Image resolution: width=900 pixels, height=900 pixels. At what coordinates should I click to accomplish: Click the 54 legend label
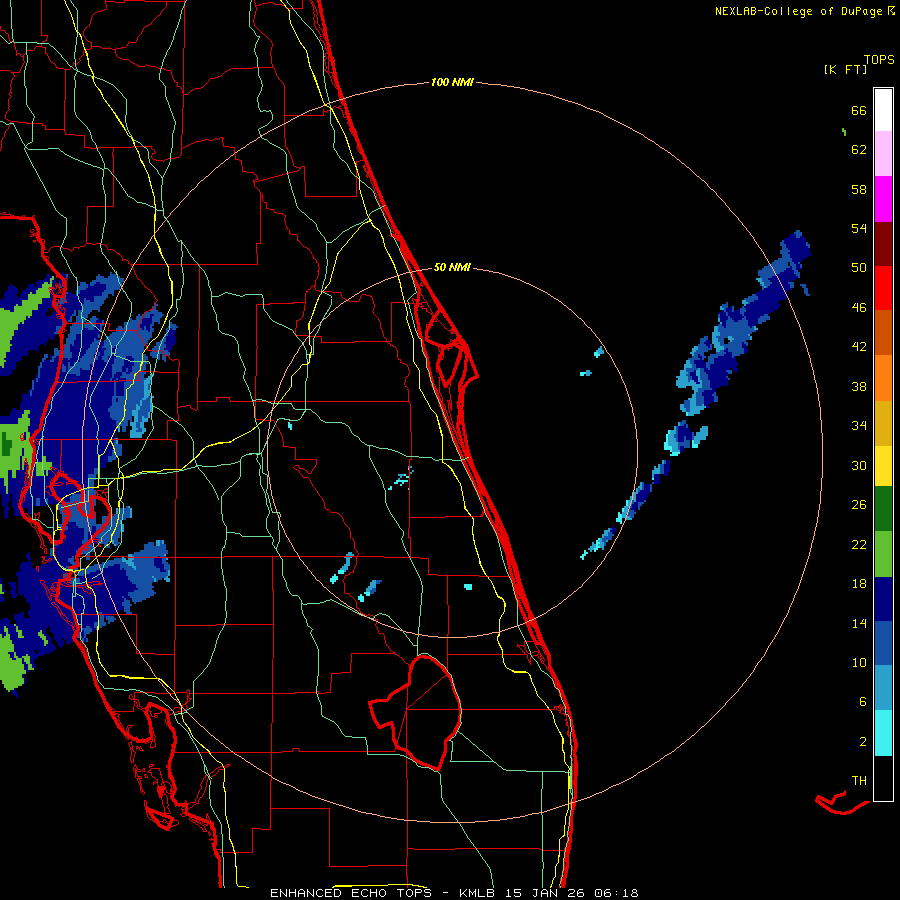pyautogui.click(x=859, y=228)
